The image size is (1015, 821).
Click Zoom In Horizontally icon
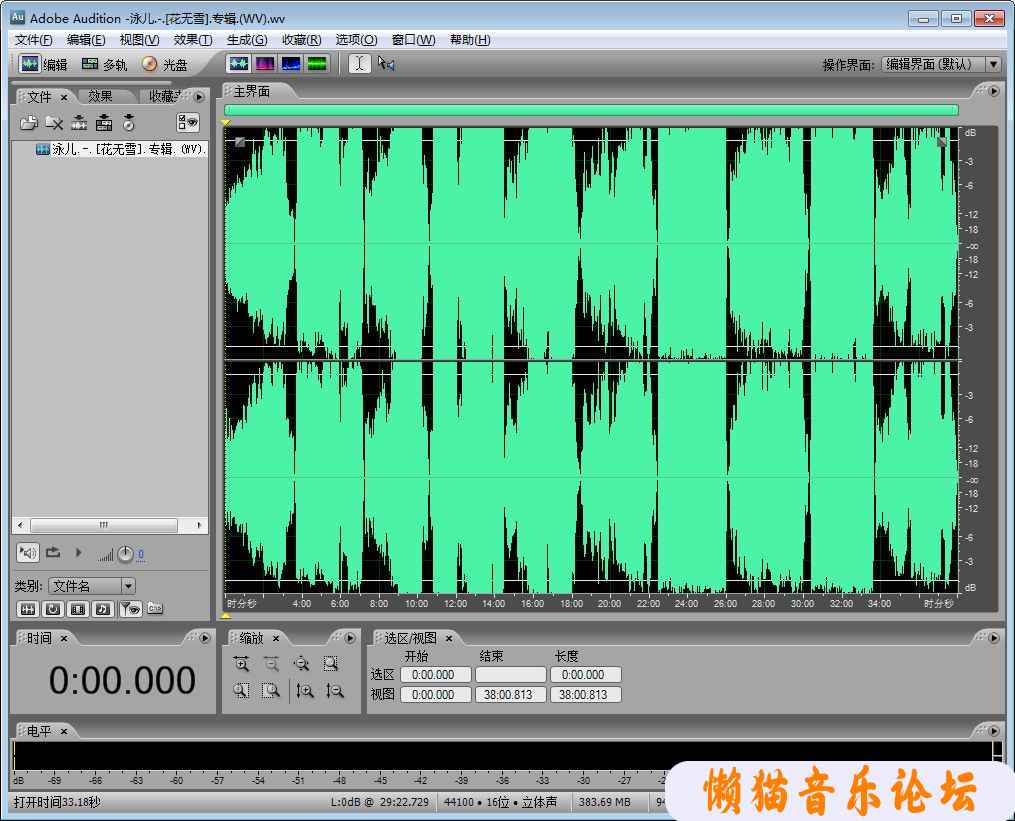[241, 664]
